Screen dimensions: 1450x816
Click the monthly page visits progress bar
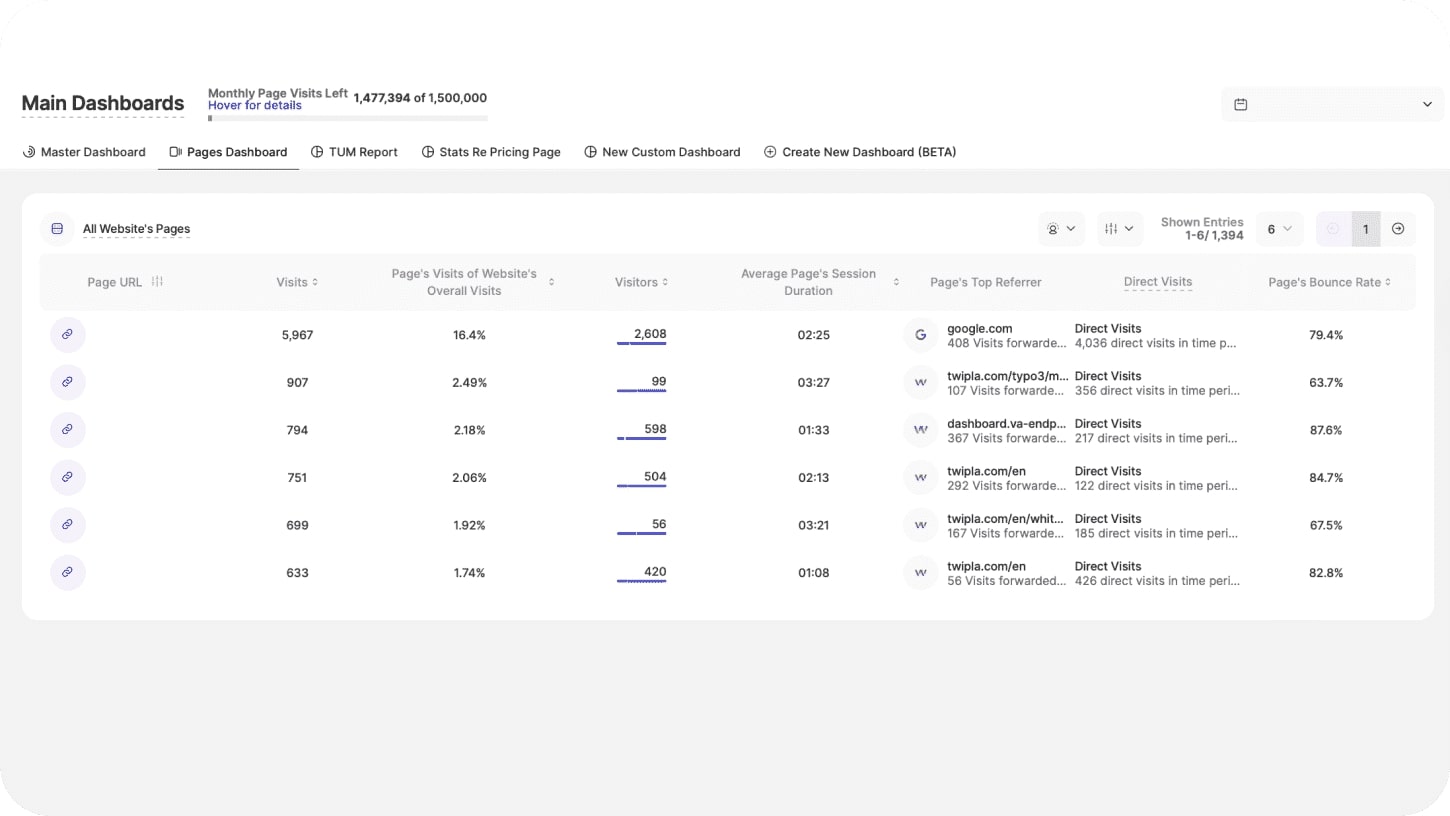coord(347,118)
